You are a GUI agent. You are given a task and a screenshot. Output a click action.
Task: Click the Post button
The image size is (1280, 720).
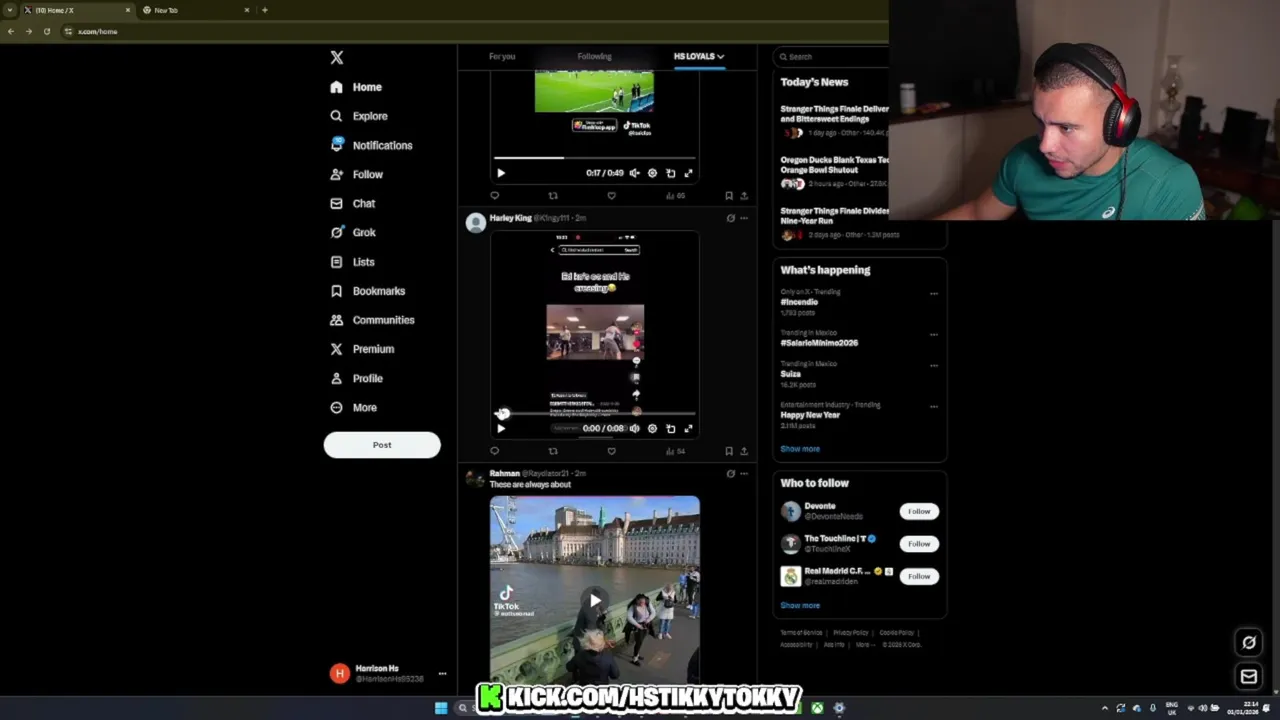tap(382, 445)
